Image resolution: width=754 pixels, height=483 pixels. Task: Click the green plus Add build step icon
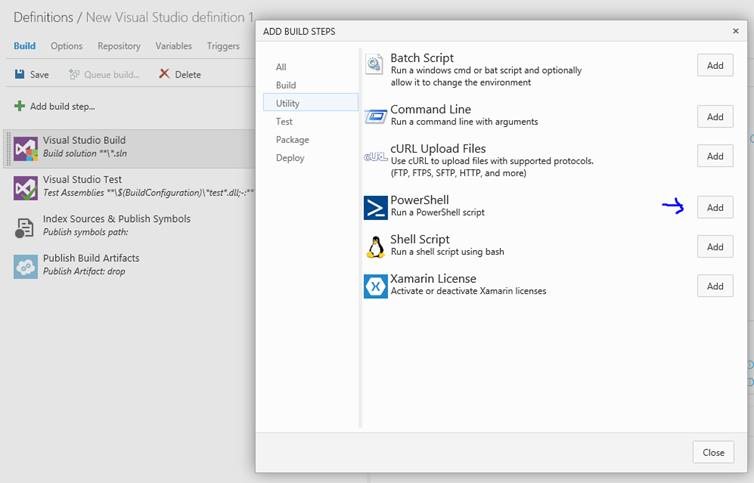[19, 106]
